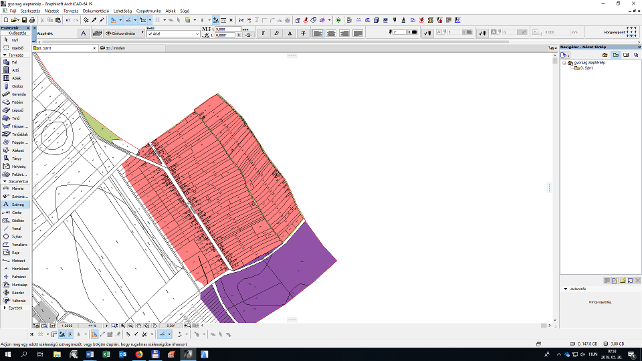Click the Print icon in main toolbar
The image size is (642, 361).
32,20
